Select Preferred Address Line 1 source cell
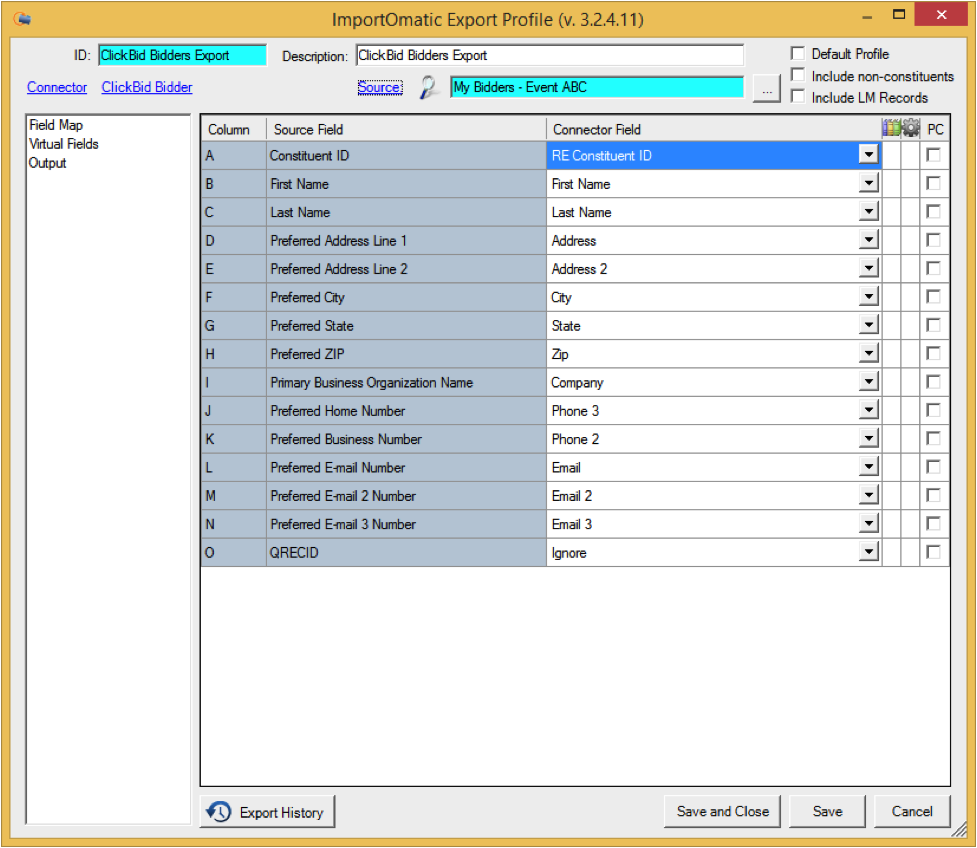The image size is (977, 848). coord(406,241)
